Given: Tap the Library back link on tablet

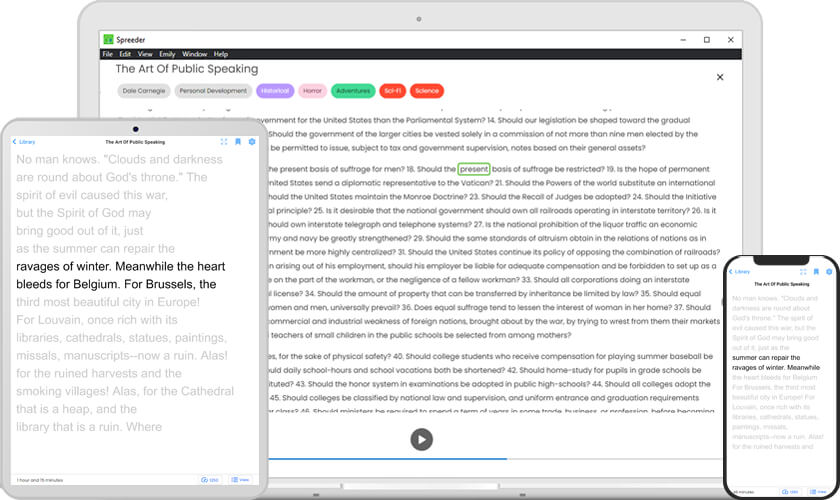Looking at the screenshot, I should (24, 142).
